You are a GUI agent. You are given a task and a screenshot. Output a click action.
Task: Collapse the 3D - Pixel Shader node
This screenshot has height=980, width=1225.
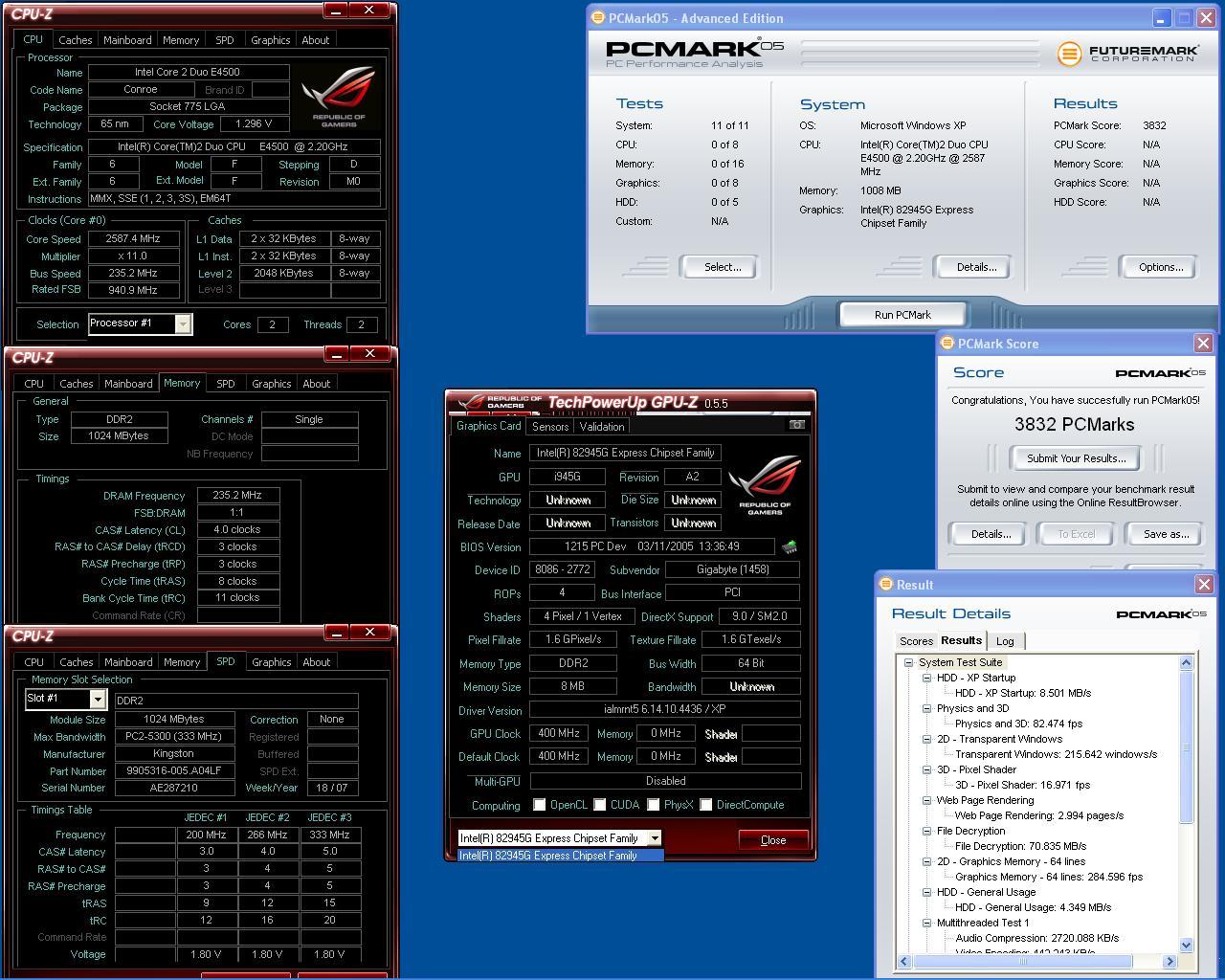click(926, 769)
